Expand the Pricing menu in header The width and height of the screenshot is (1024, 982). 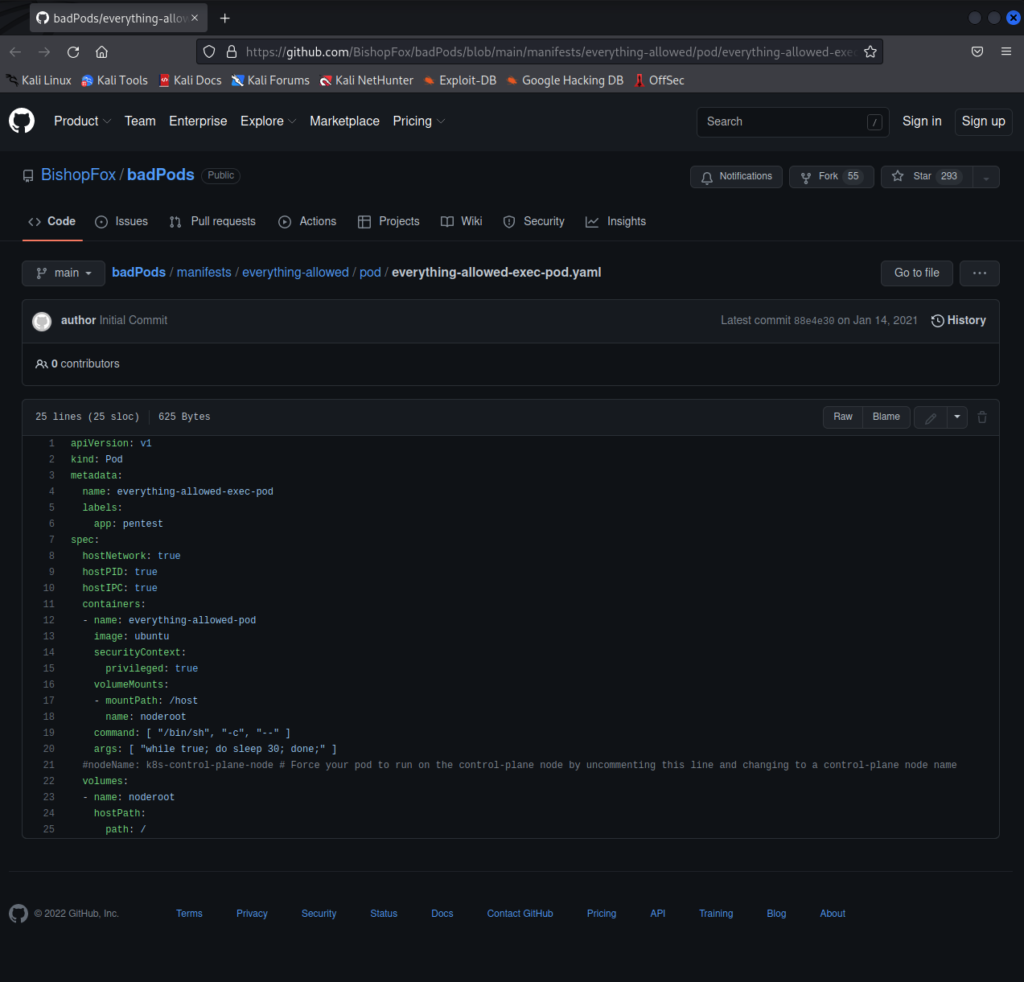[419, 121]
